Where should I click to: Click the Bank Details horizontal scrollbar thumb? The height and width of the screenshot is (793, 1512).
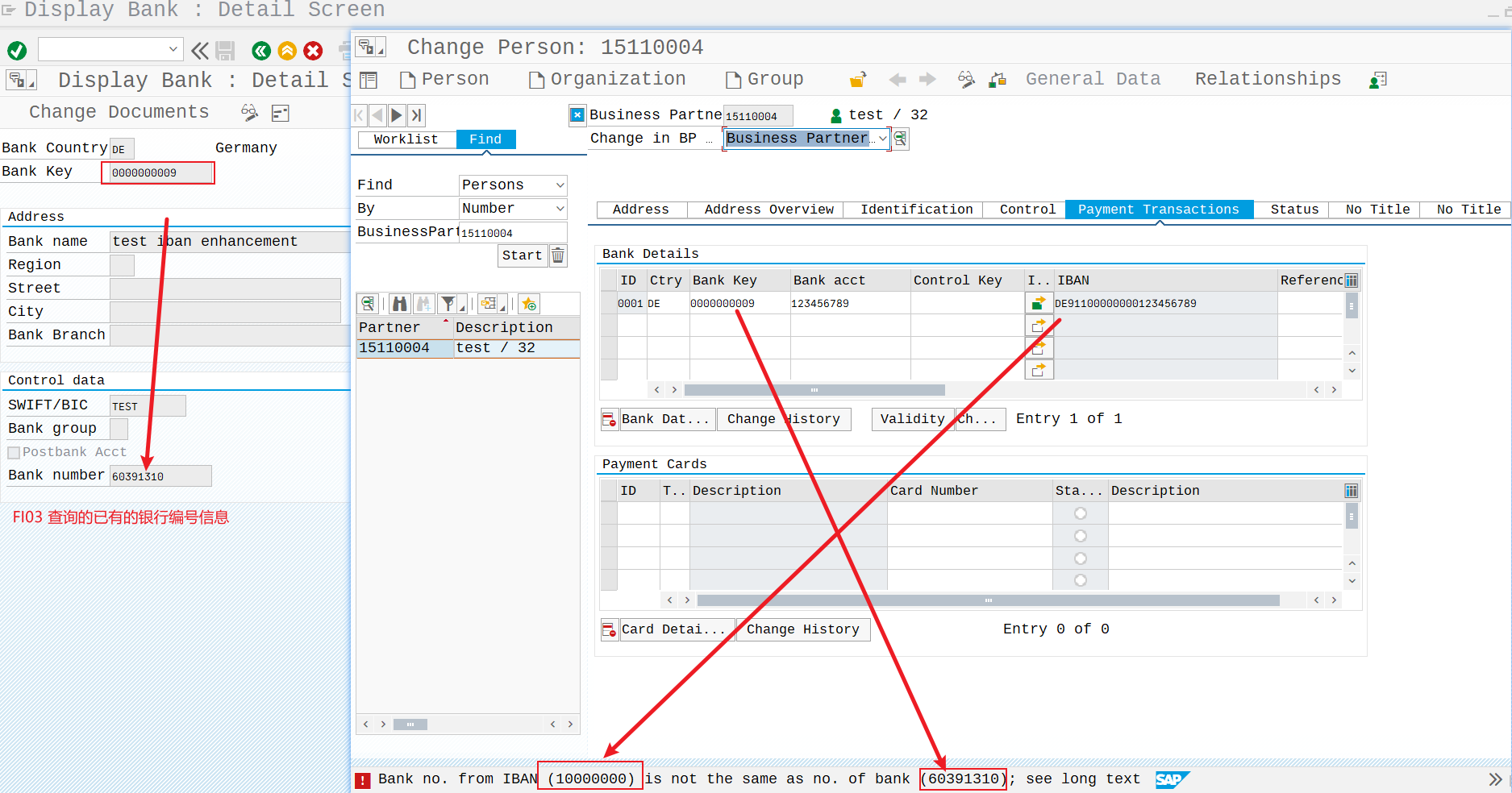[814, 390]
